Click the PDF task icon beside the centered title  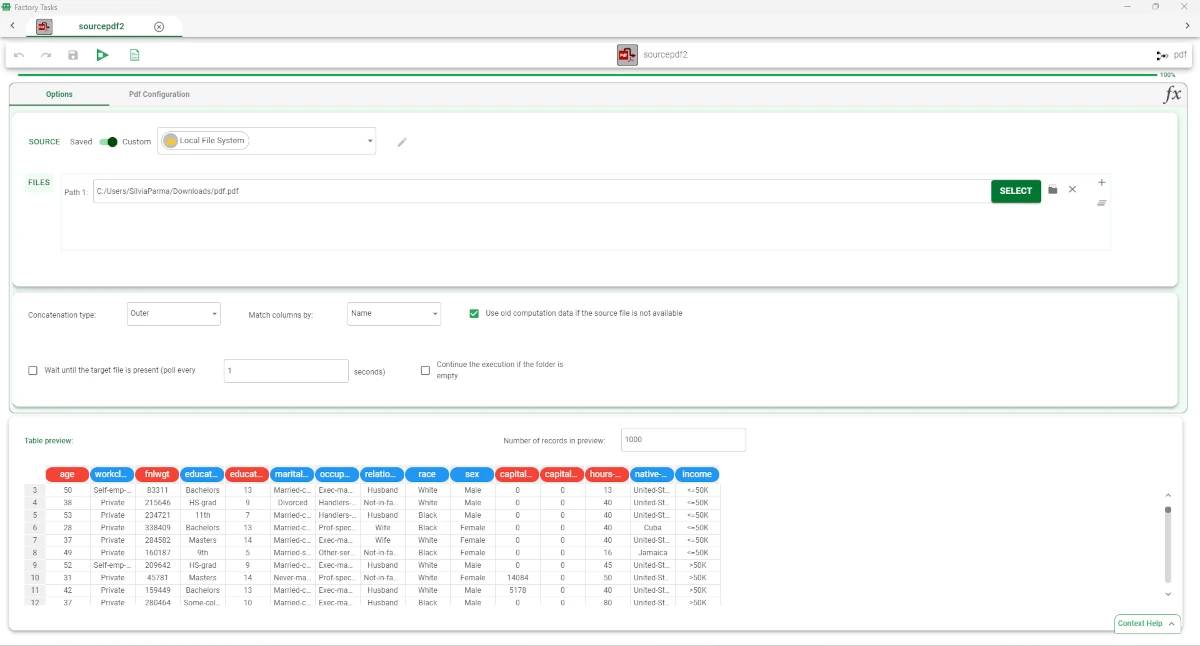pyautogui.click(x=627, y=55)
